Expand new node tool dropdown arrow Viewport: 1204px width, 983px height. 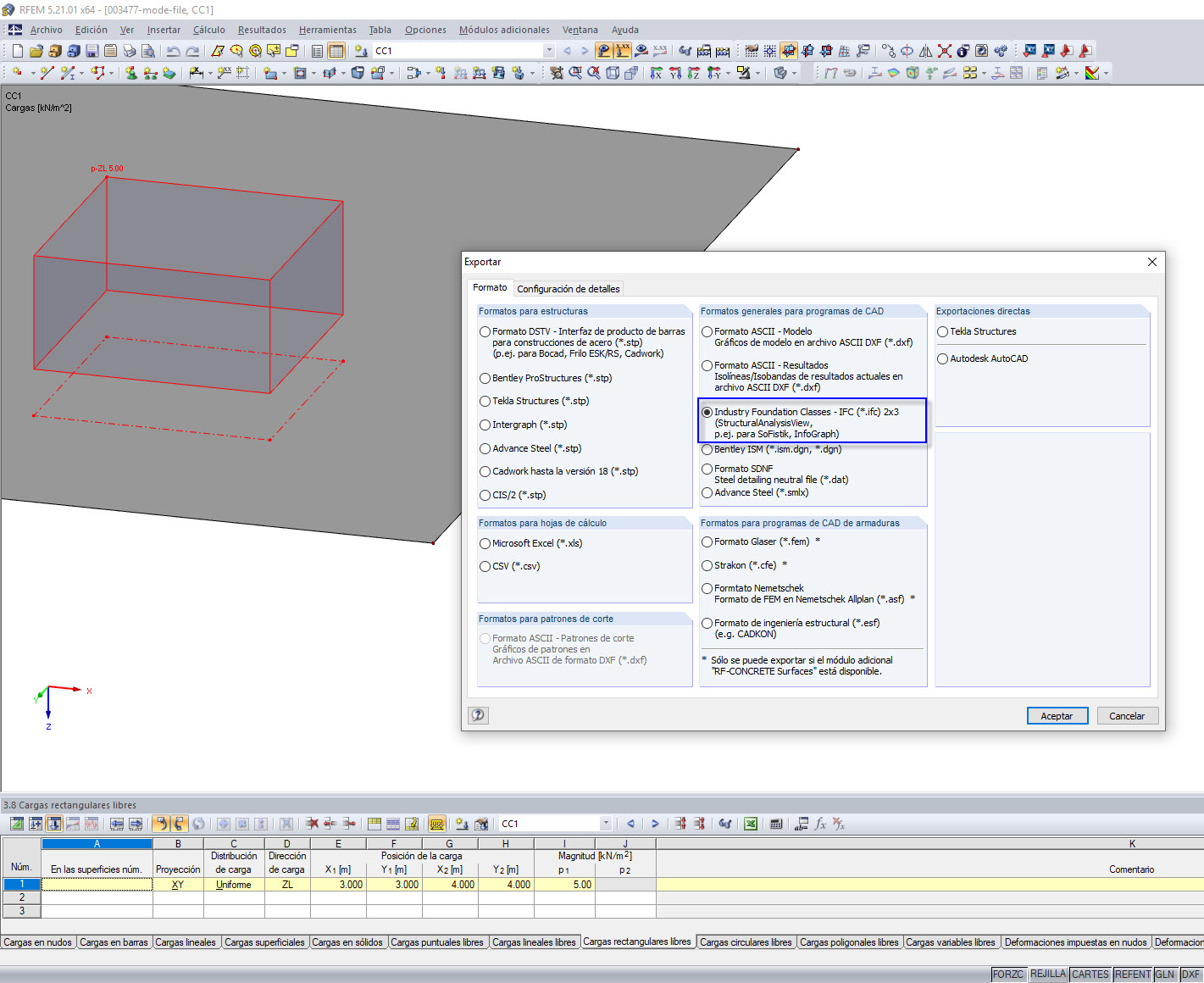click(32, 74)
